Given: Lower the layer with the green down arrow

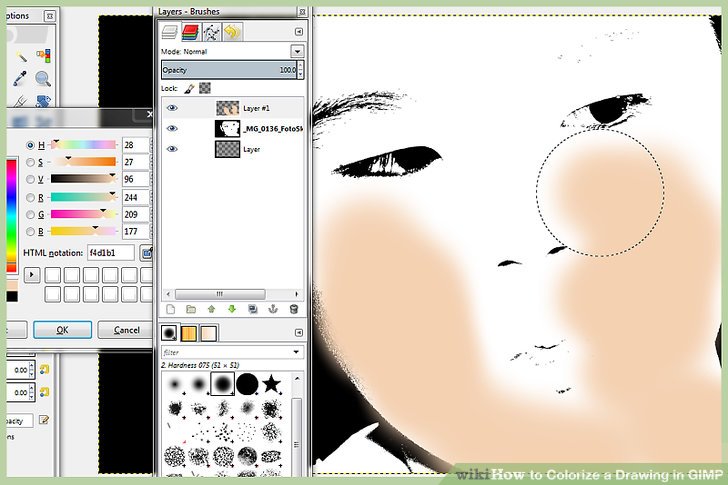Looking at the screenshot, I should 231,309.
